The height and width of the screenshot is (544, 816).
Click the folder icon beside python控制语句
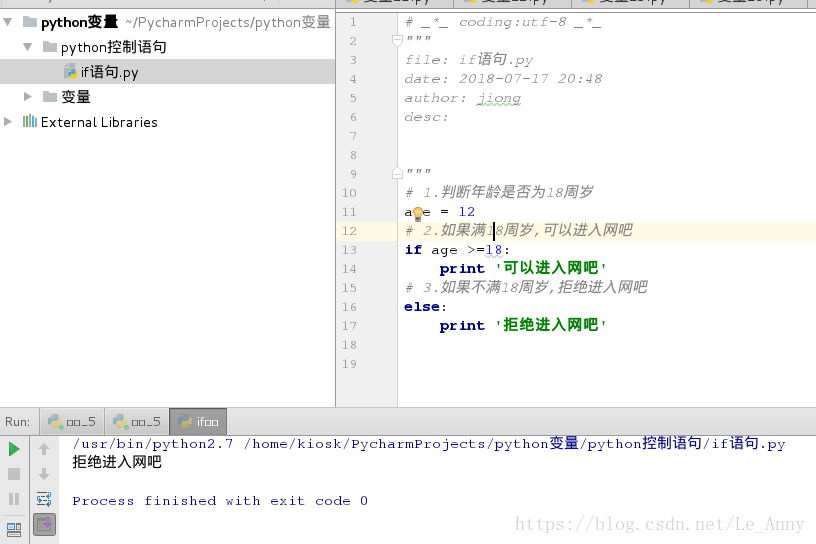(x=49, y=47)
